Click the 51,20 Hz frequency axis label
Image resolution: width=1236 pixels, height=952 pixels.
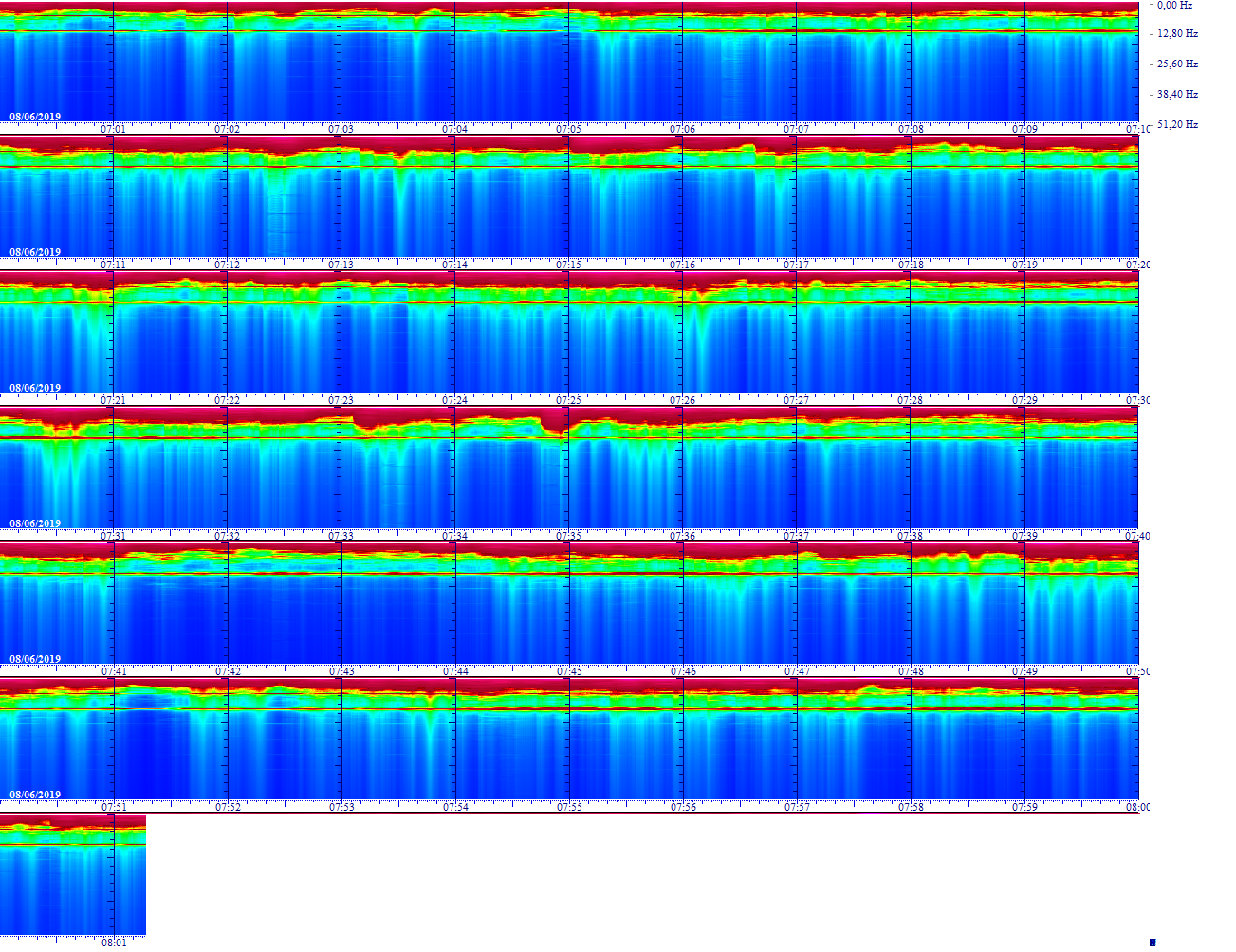[x=1176, y=125]
